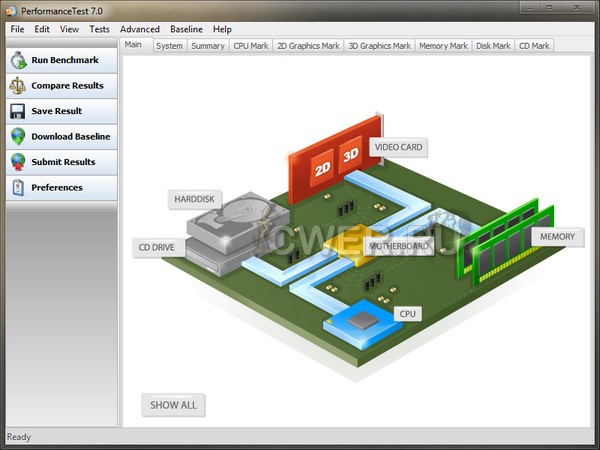Click the Download Baseline globe icon

pyautogui.click(x=18, y=137)
